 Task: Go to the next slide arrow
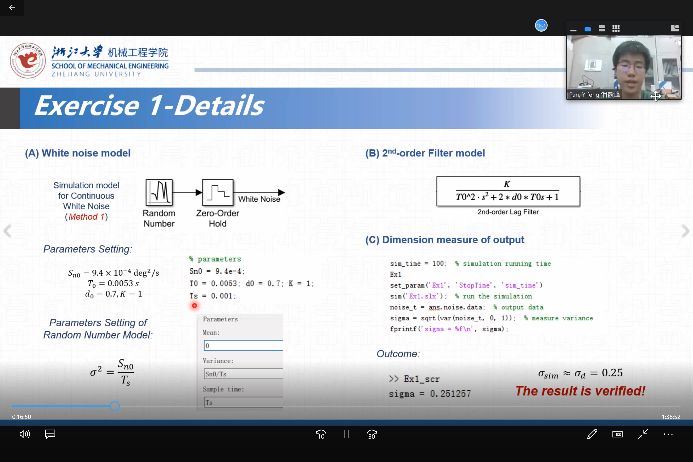point(685,231)
